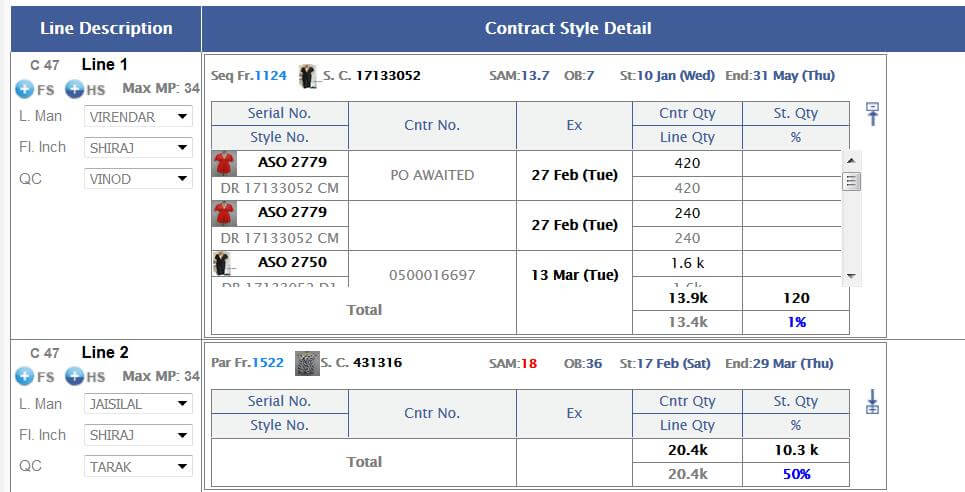This screenshot has width=965, height=492.
Task: Click scroll-down arrow in Line 1 style list
Action: tap(851, 276)
